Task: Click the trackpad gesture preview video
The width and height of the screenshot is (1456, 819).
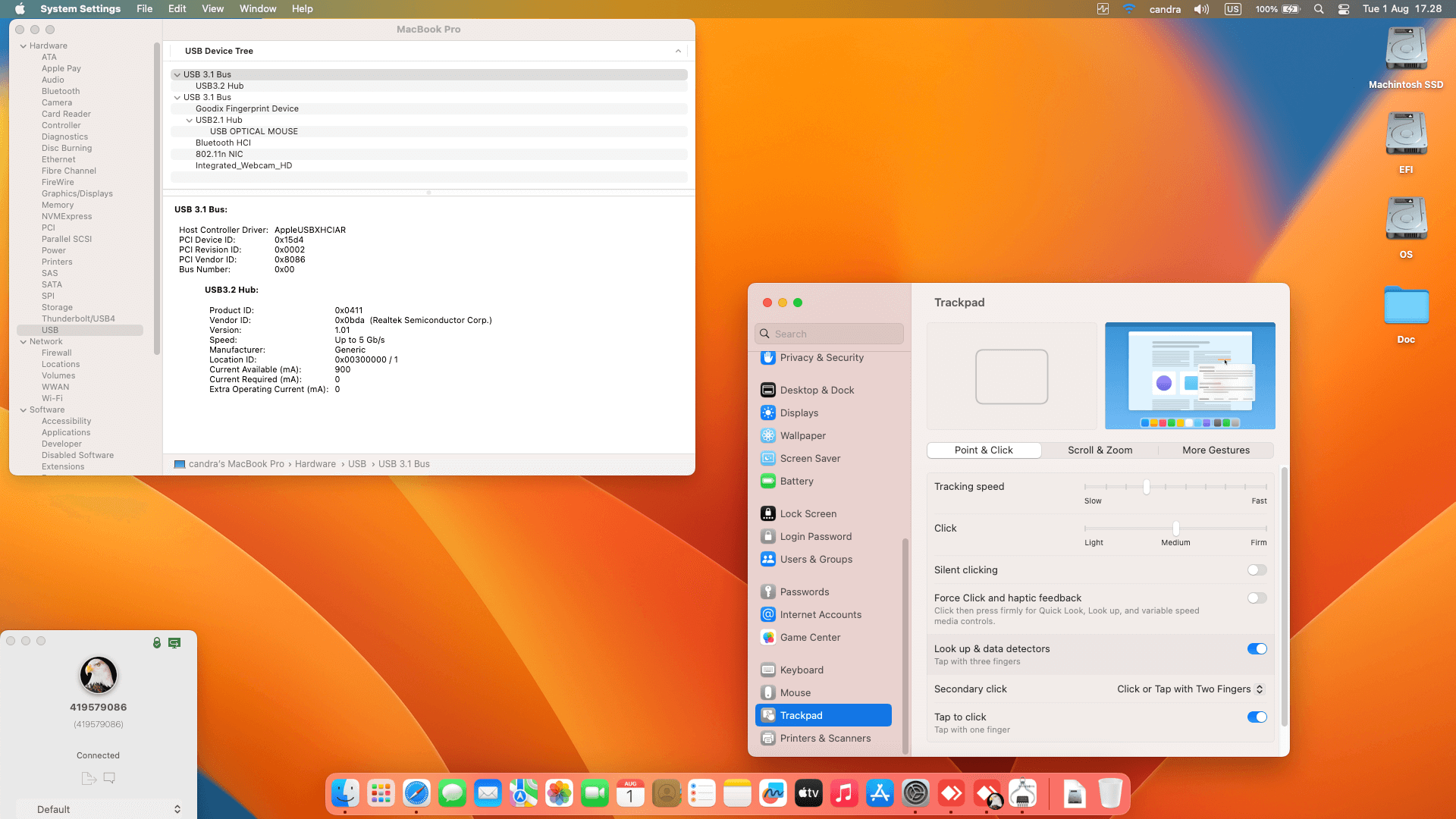Action: pyautogui.click(x=1190, y=376)
